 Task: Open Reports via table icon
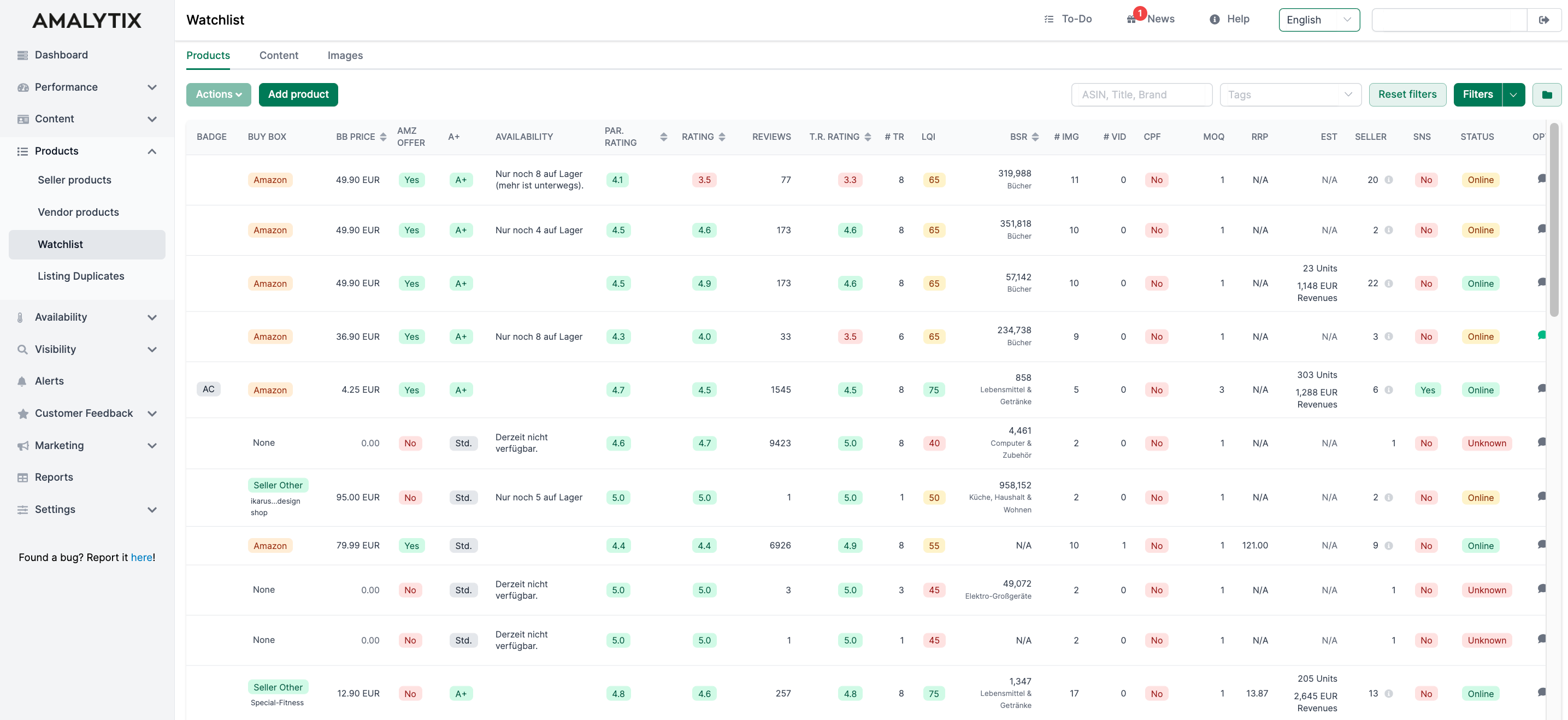[x=22, y=477]
